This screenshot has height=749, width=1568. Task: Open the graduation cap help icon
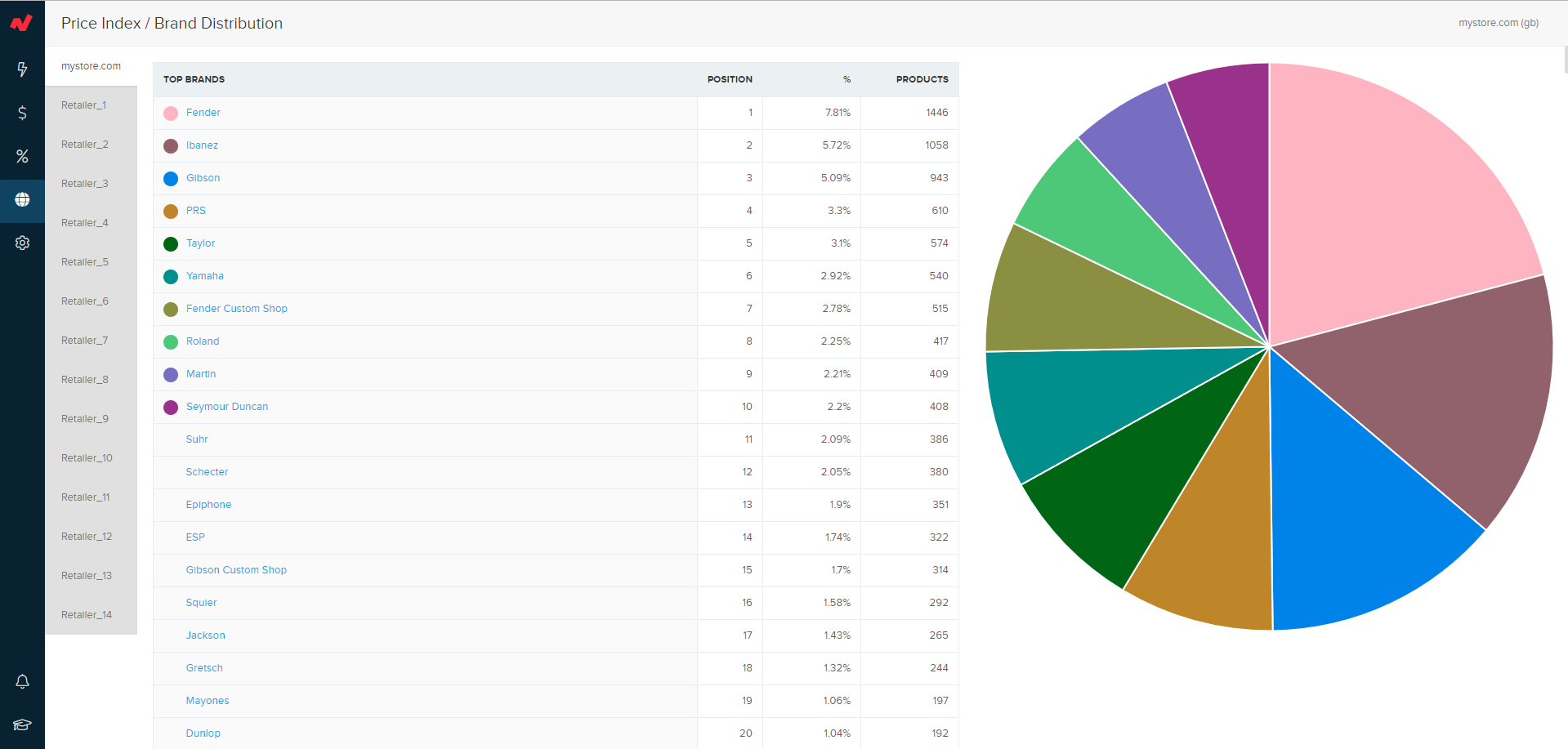[22, 724]
